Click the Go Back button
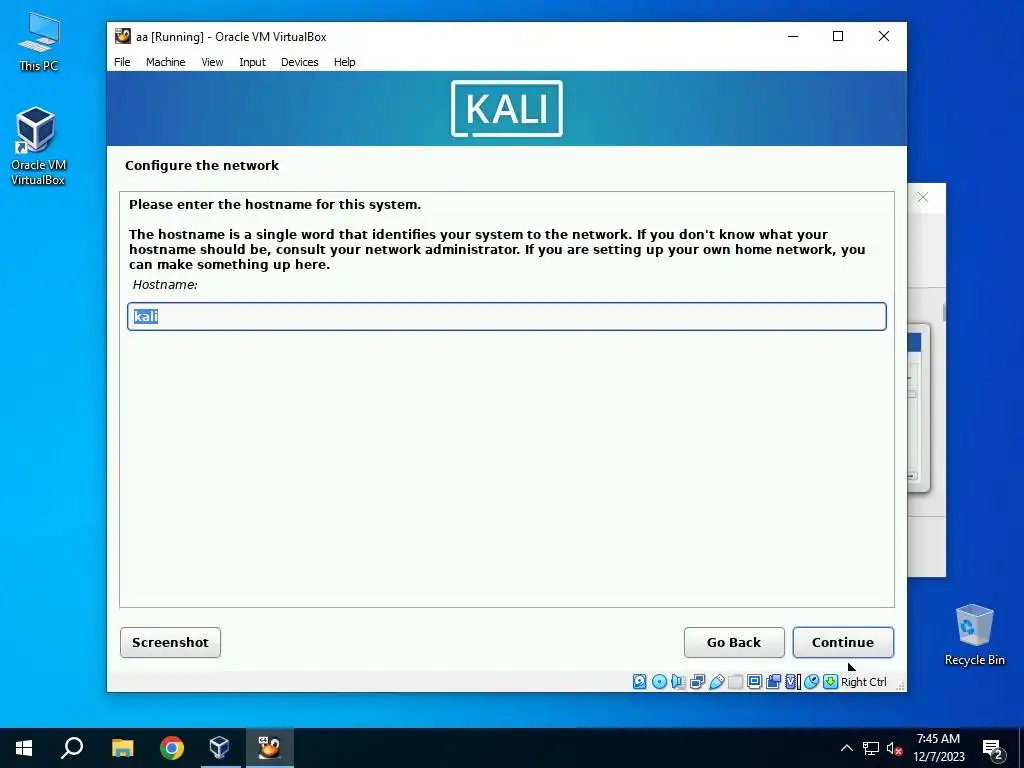This screenshot has height=768, width=1024. point(734,643)
